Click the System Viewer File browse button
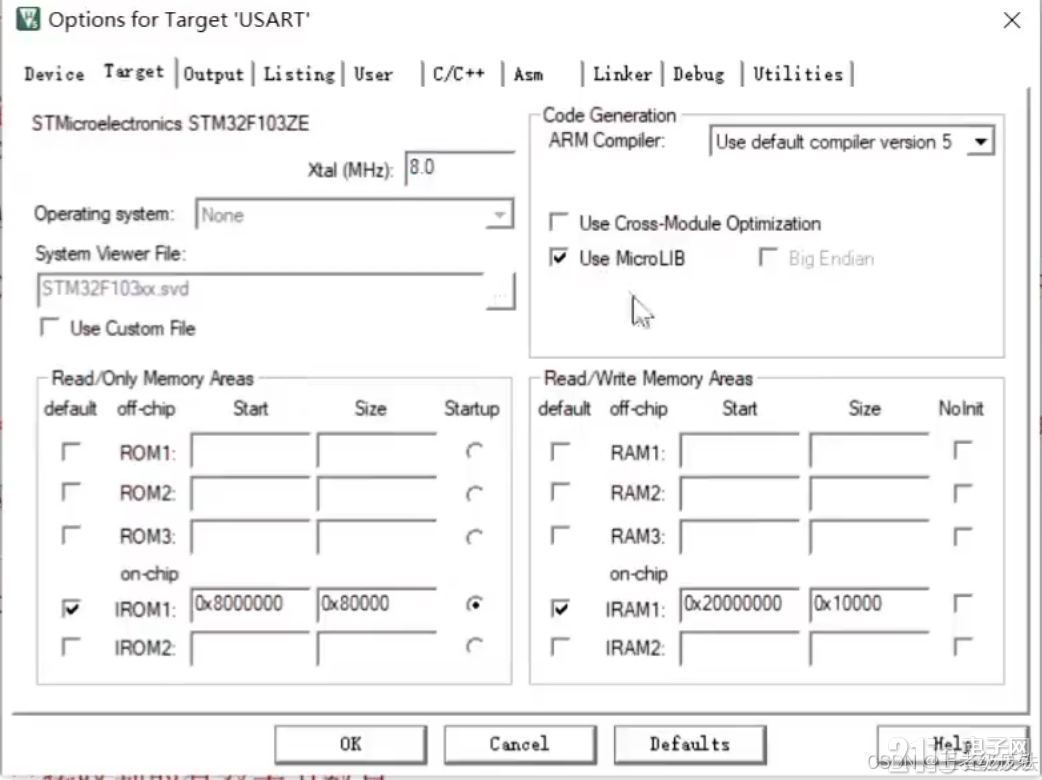The width and height of the screenshot is (1042, 780). 500,291
